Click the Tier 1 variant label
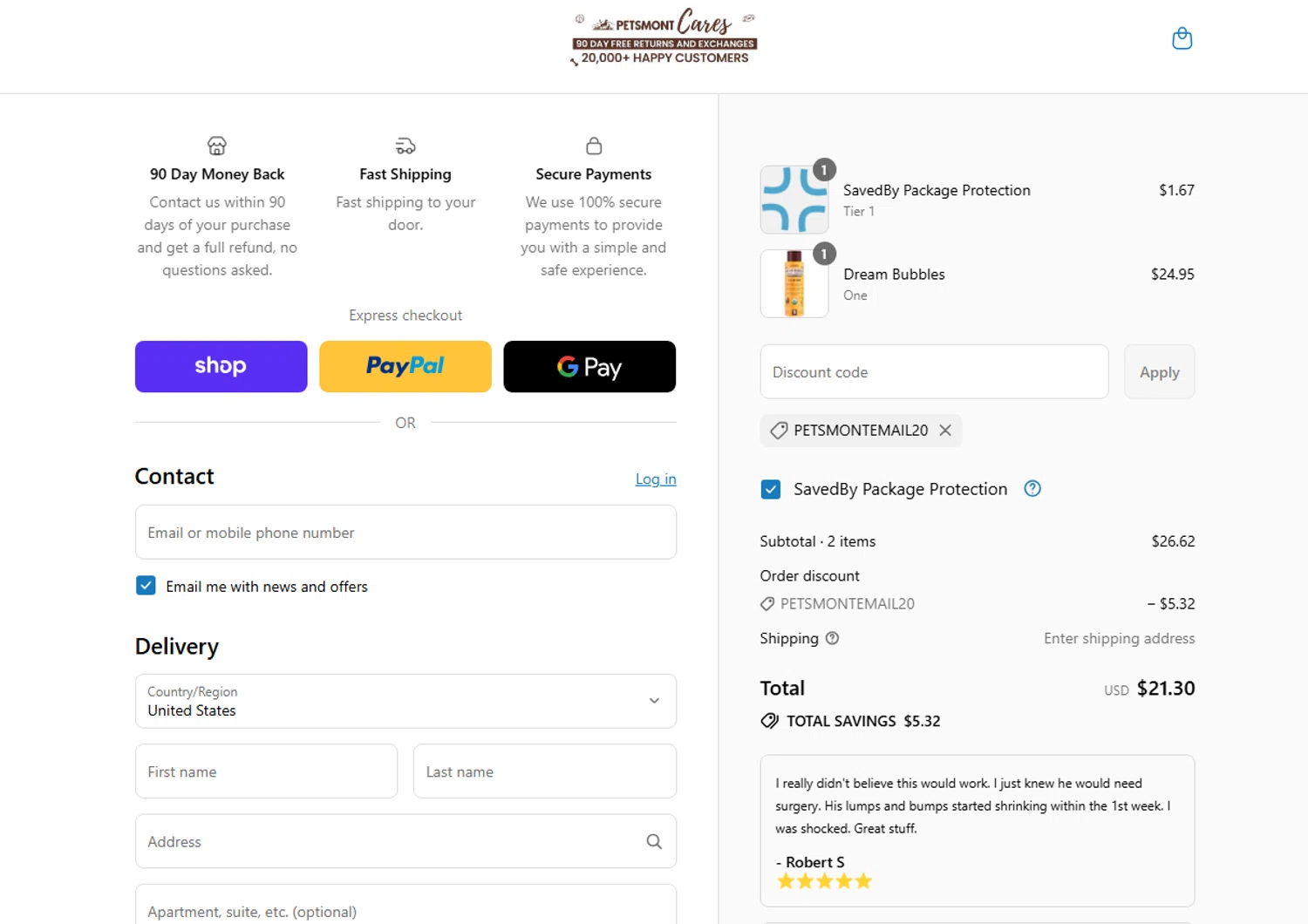Viewport: 1308px width, 924px height. (859, 211)
